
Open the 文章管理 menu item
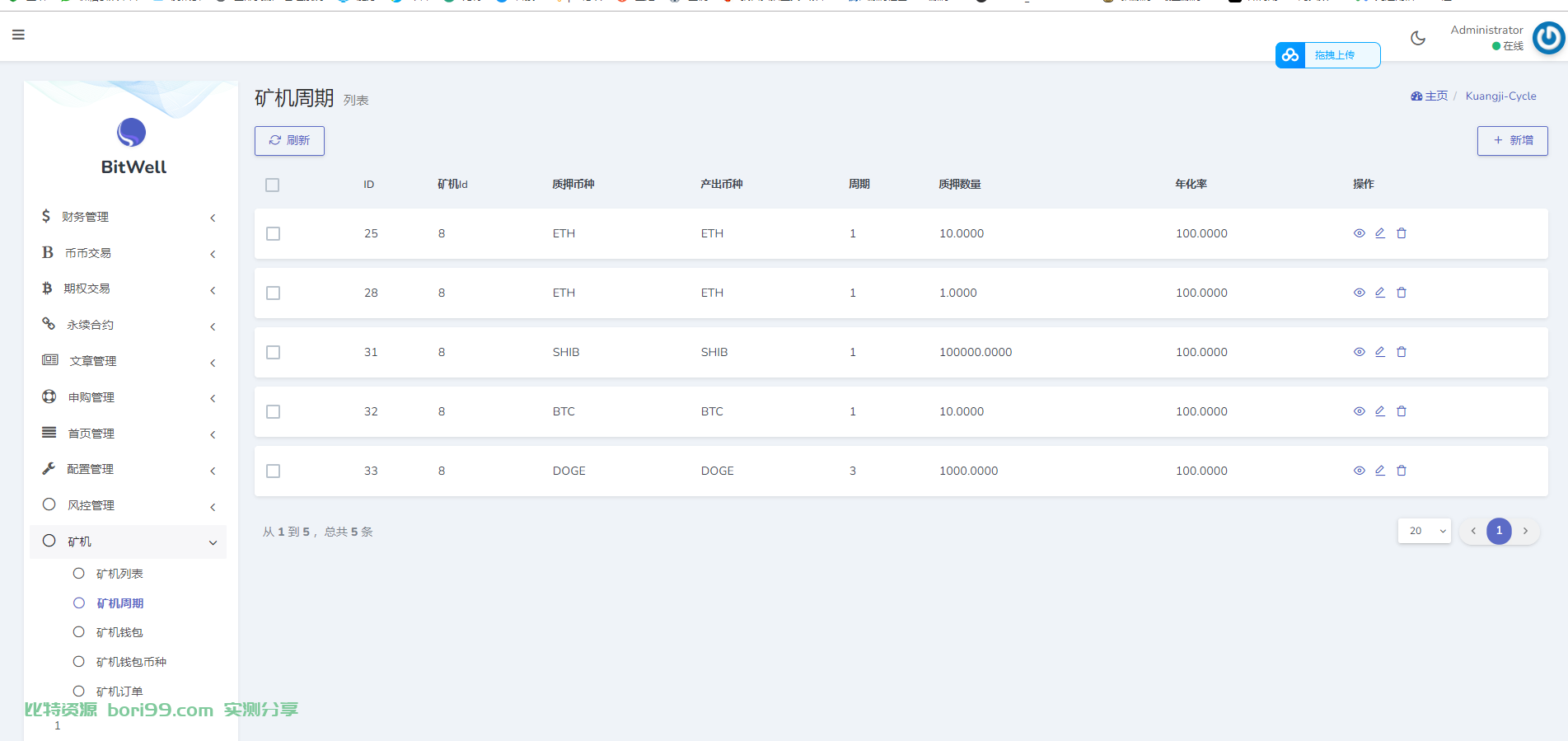pos(93,361)
